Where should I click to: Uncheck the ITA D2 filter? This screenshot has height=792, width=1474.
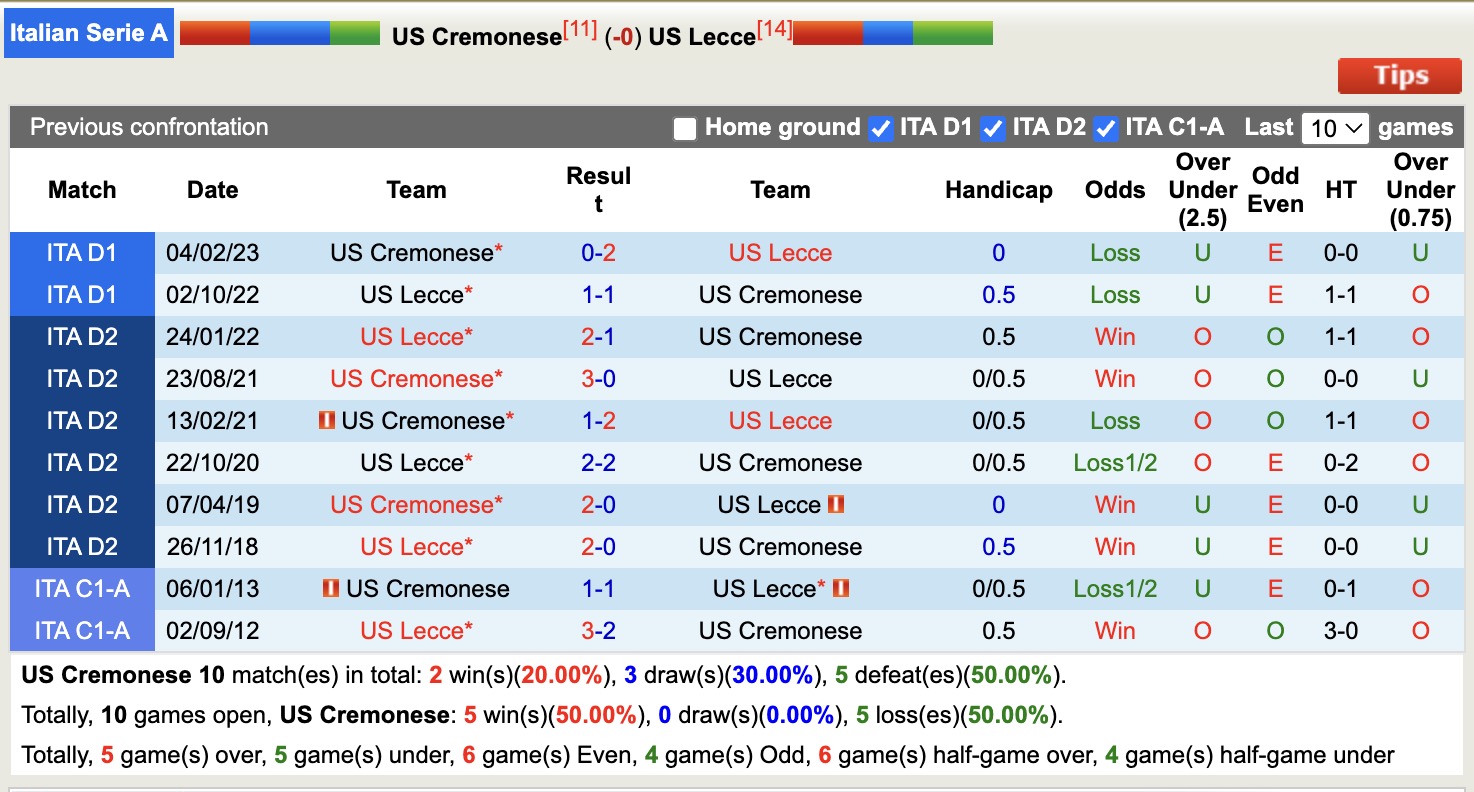(x=993, y=128)
